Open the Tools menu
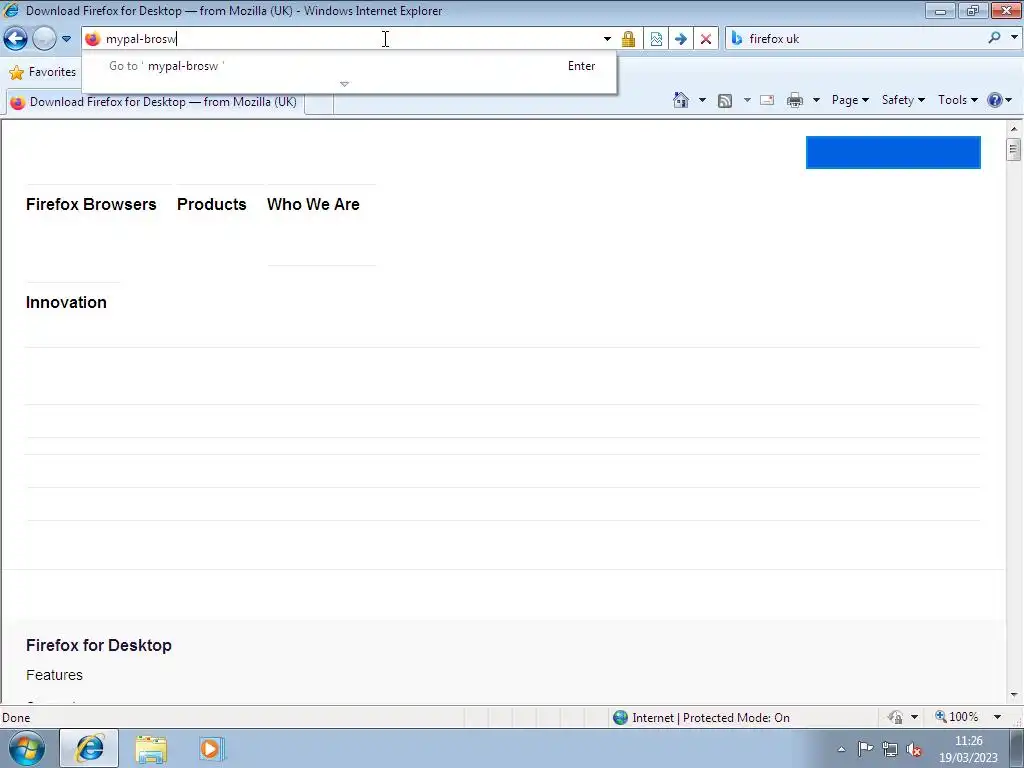 tap(957, 100)
